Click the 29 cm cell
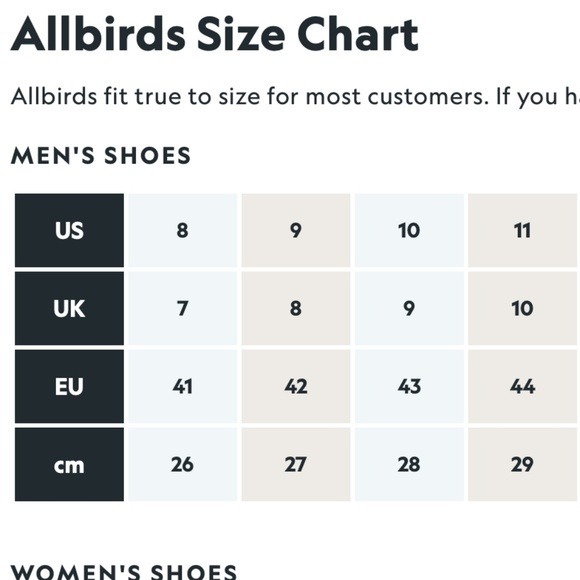The image size is (580, 580). [x=523, y=464]
